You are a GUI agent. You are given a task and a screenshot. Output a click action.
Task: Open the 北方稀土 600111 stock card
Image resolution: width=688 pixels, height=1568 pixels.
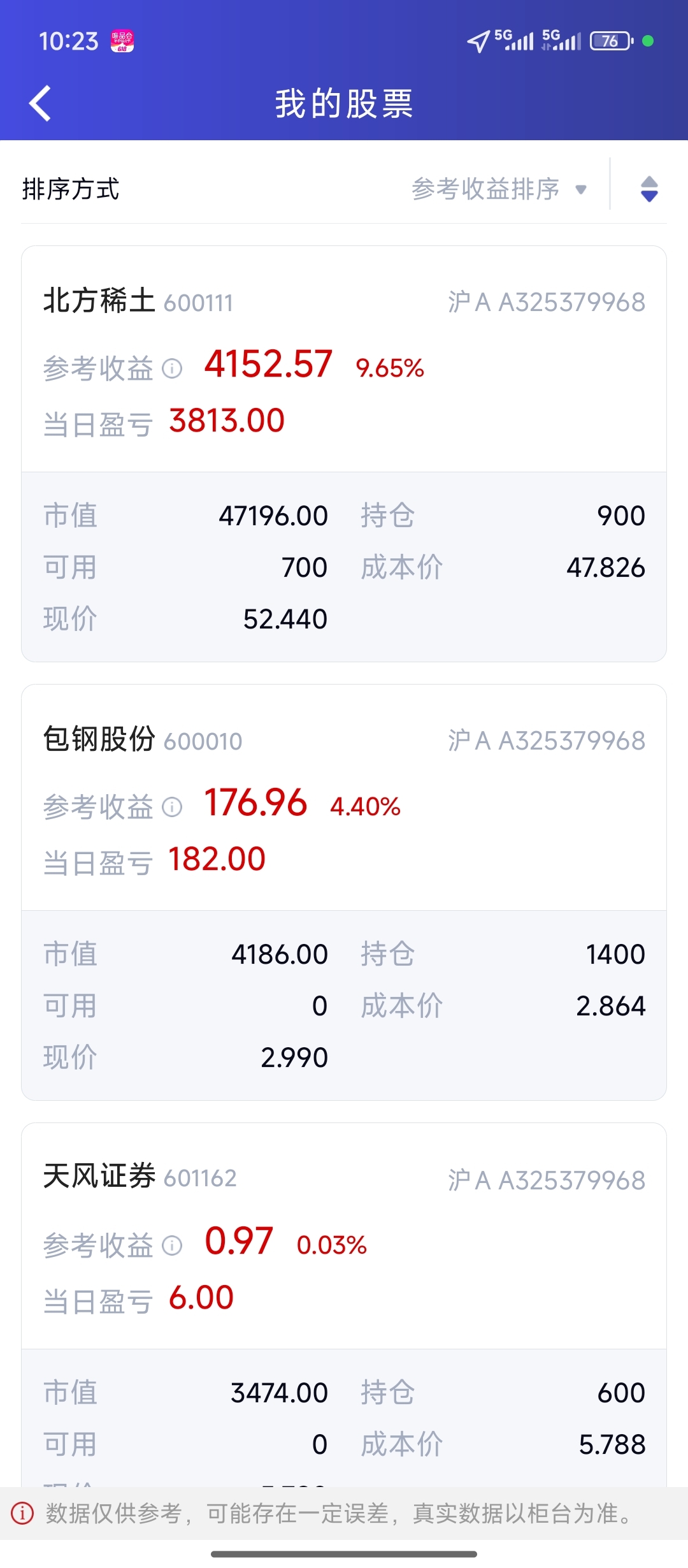(x=344, y=454)
